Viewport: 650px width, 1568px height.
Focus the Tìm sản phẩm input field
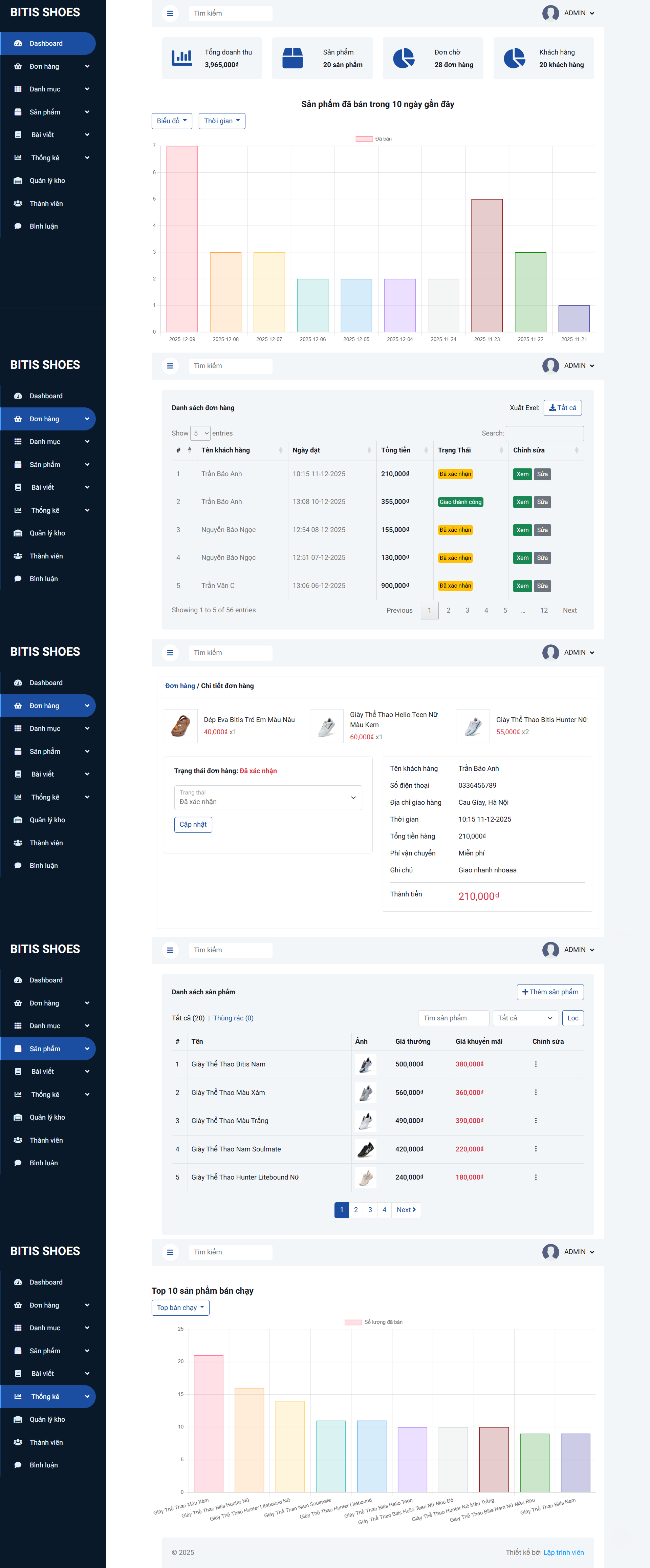453,1018
